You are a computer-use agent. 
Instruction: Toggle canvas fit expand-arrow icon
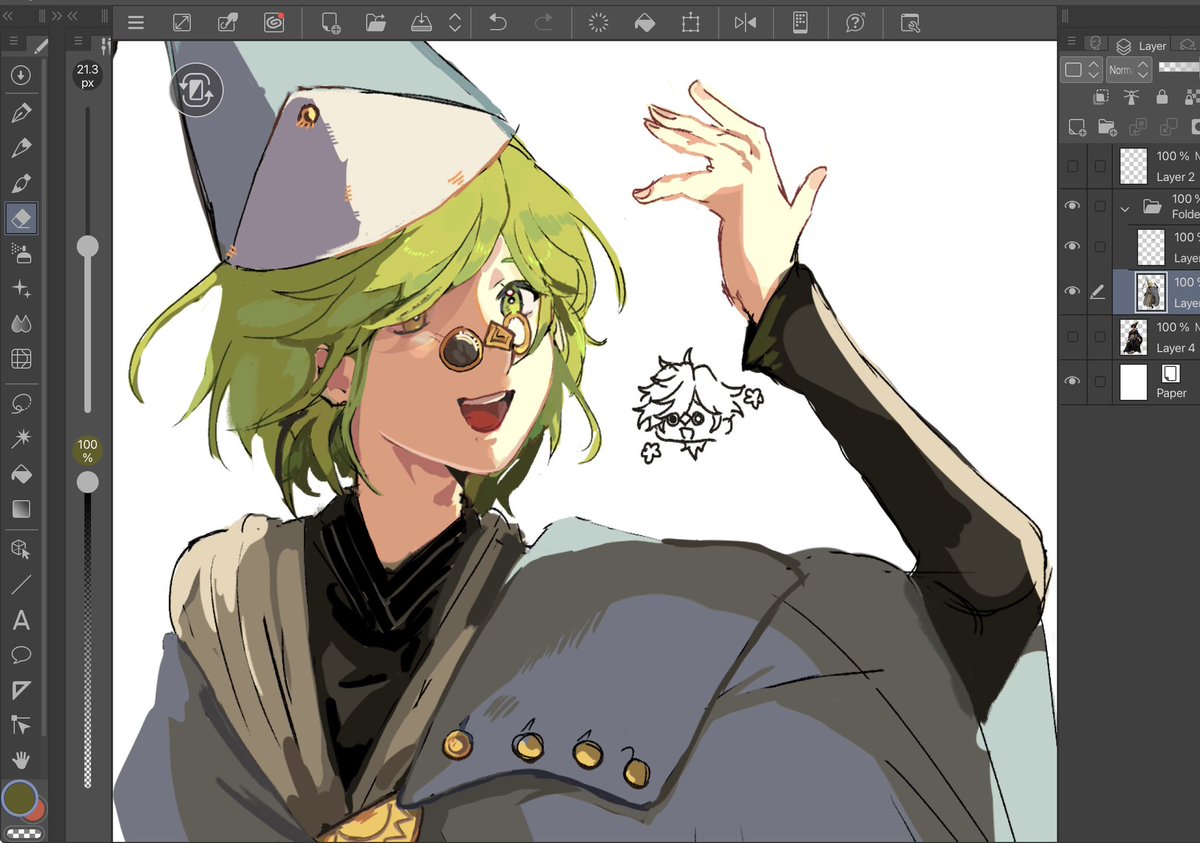[182, 23]
